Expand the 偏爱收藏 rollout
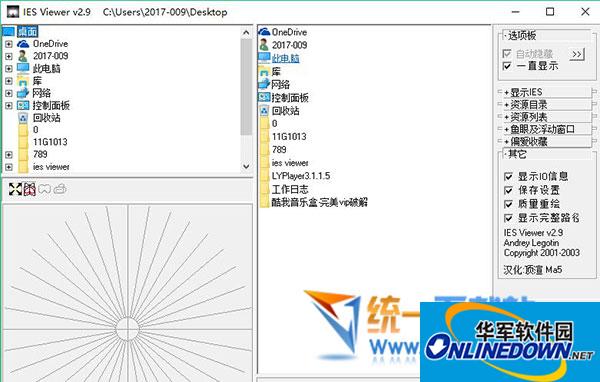The width and height of the screenshot is (600, 382). coord(547,142)
